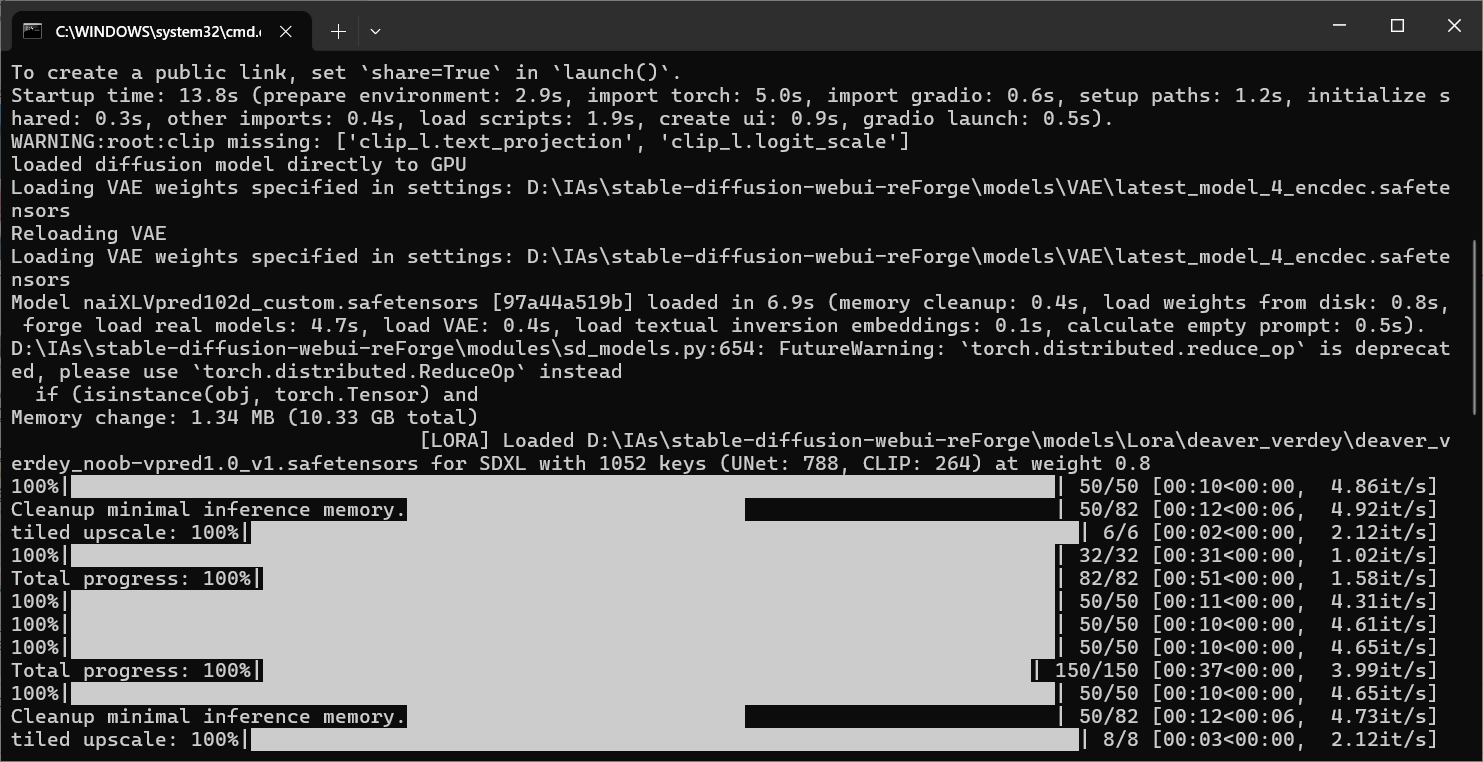Click the Total progress 82/82 bar
1483x762 pixels.
(x=660, y=579)
